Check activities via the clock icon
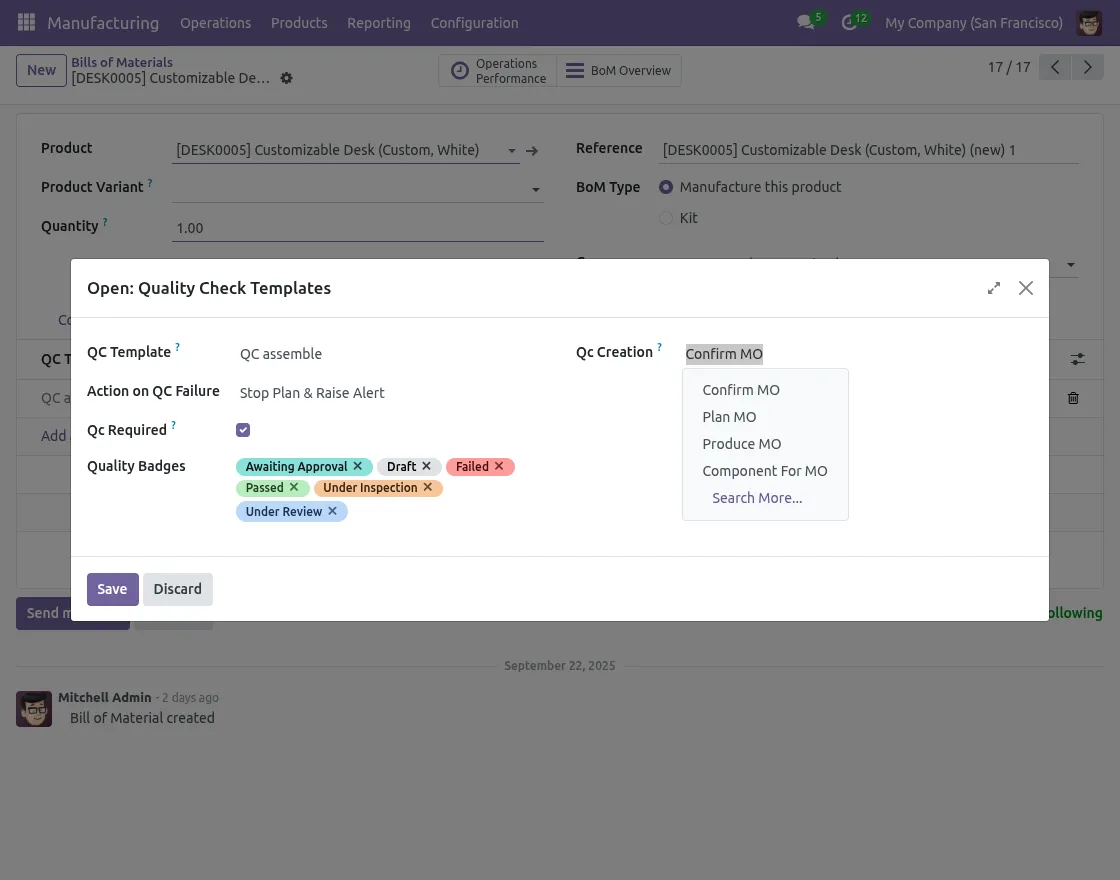The height and width of the screenshot is (880, 1120). [x=849, y=22]
